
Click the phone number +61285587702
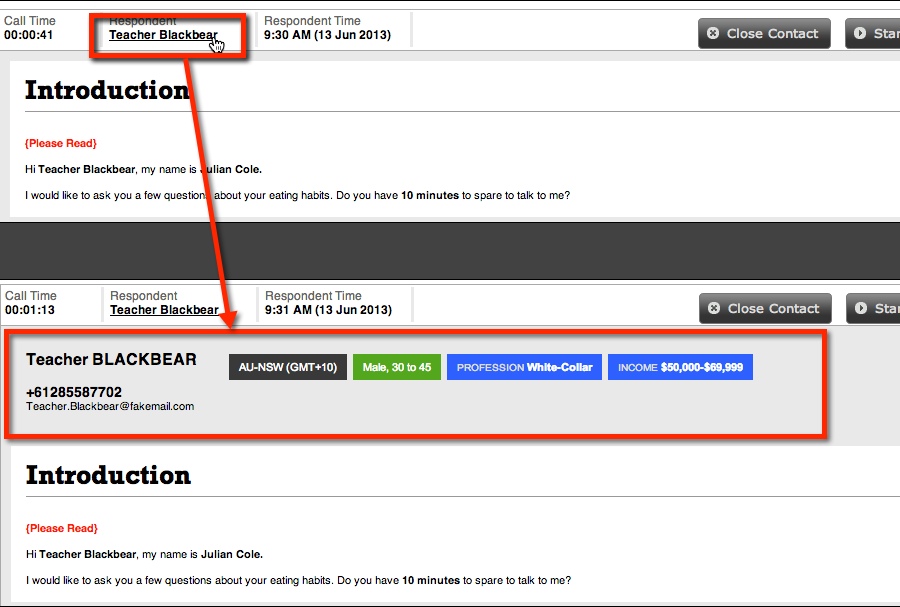tap(74, 392)
